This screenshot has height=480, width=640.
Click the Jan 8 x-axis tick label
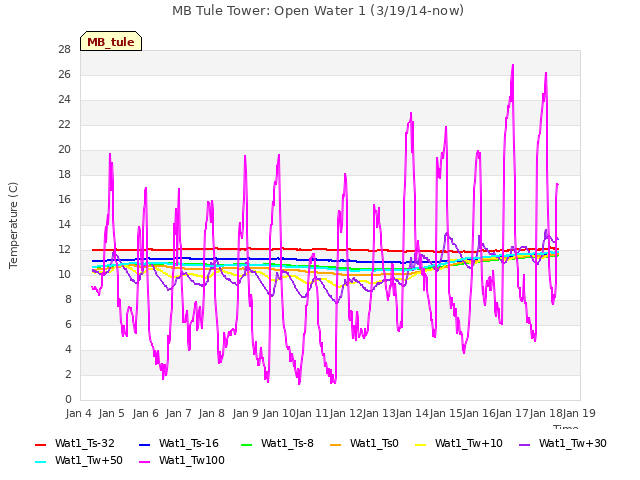click(211, 413)
